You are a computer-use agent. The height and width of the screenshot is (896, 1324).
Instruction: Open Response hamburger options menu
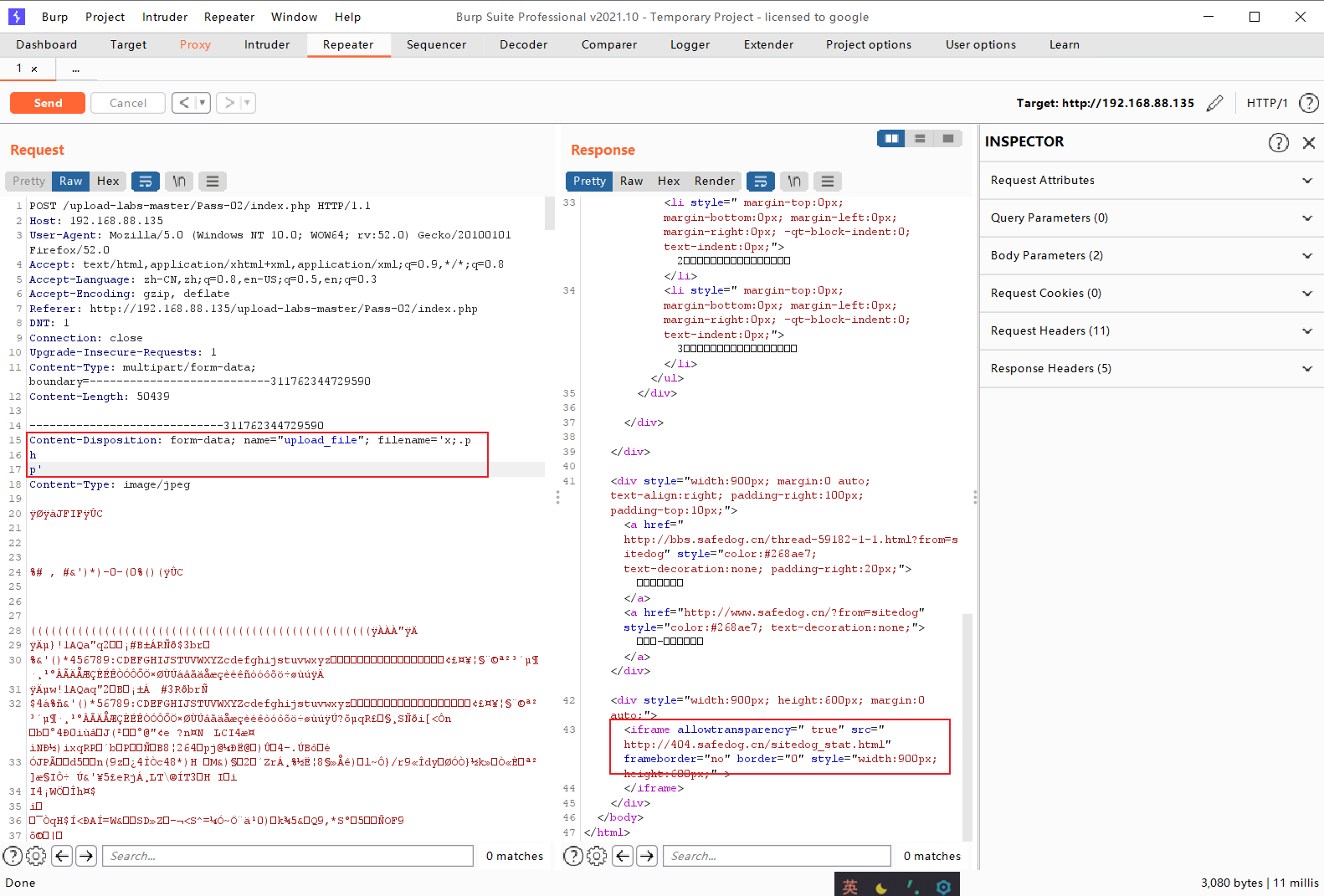[x=827, y=181]
